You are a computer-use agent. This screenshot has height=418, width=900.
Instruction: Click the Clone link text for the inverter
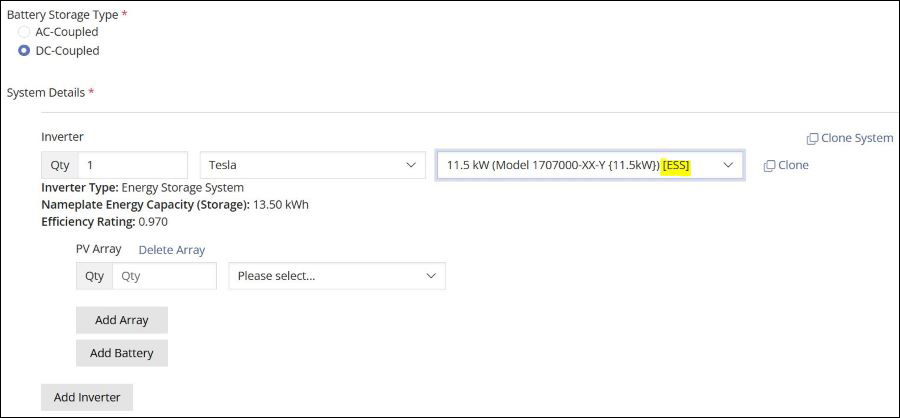click(793, 165)
